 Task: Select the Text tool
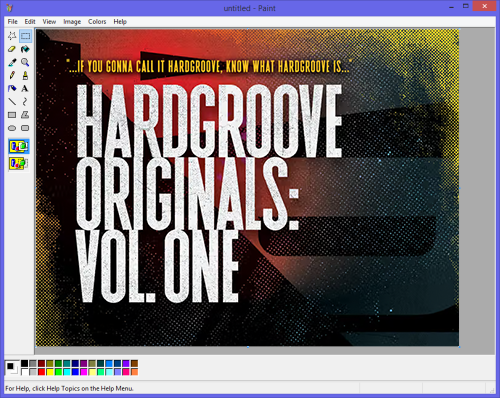(25, 89)
